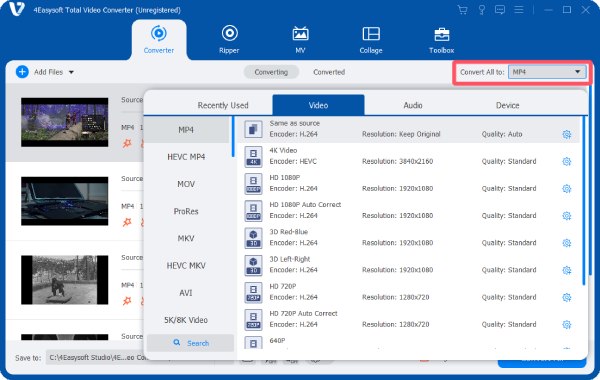Click edit star icon of first video
600x380 pixels.
pyautogui.click(x=127, y=143)
